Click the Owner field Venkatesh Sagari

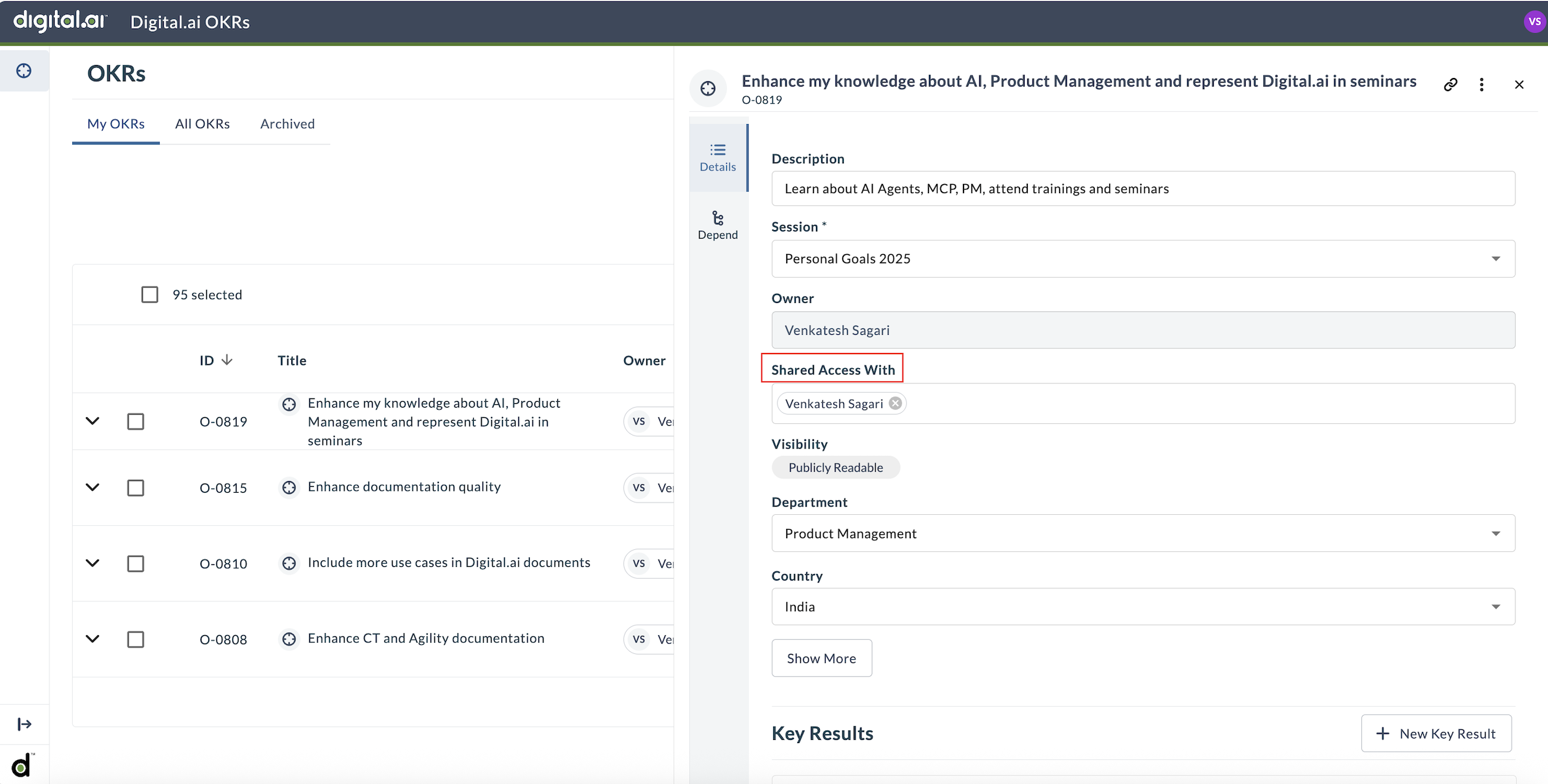[1143, 330]
